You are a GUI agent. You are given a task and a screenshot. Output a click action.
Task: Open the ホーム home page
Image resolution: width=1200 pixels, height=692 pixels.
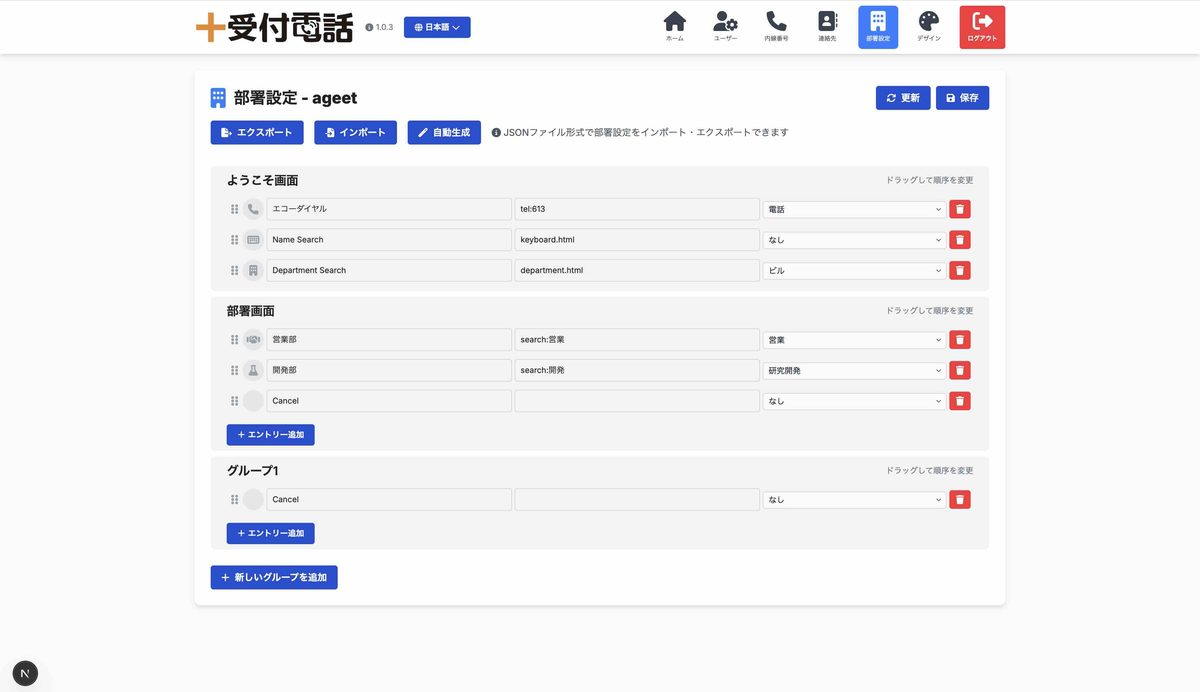[x=675, y=27]
